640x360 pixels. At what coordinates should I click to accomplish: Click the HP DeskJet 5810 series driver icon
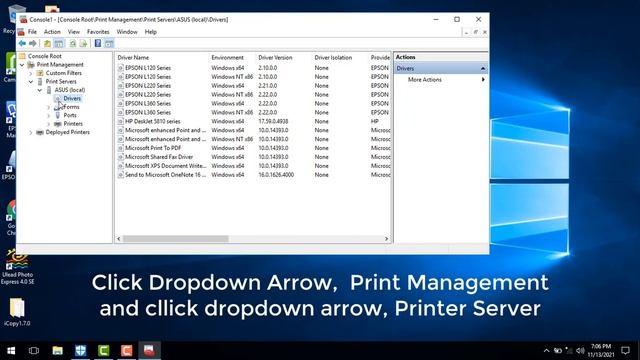tap(120, 121)
